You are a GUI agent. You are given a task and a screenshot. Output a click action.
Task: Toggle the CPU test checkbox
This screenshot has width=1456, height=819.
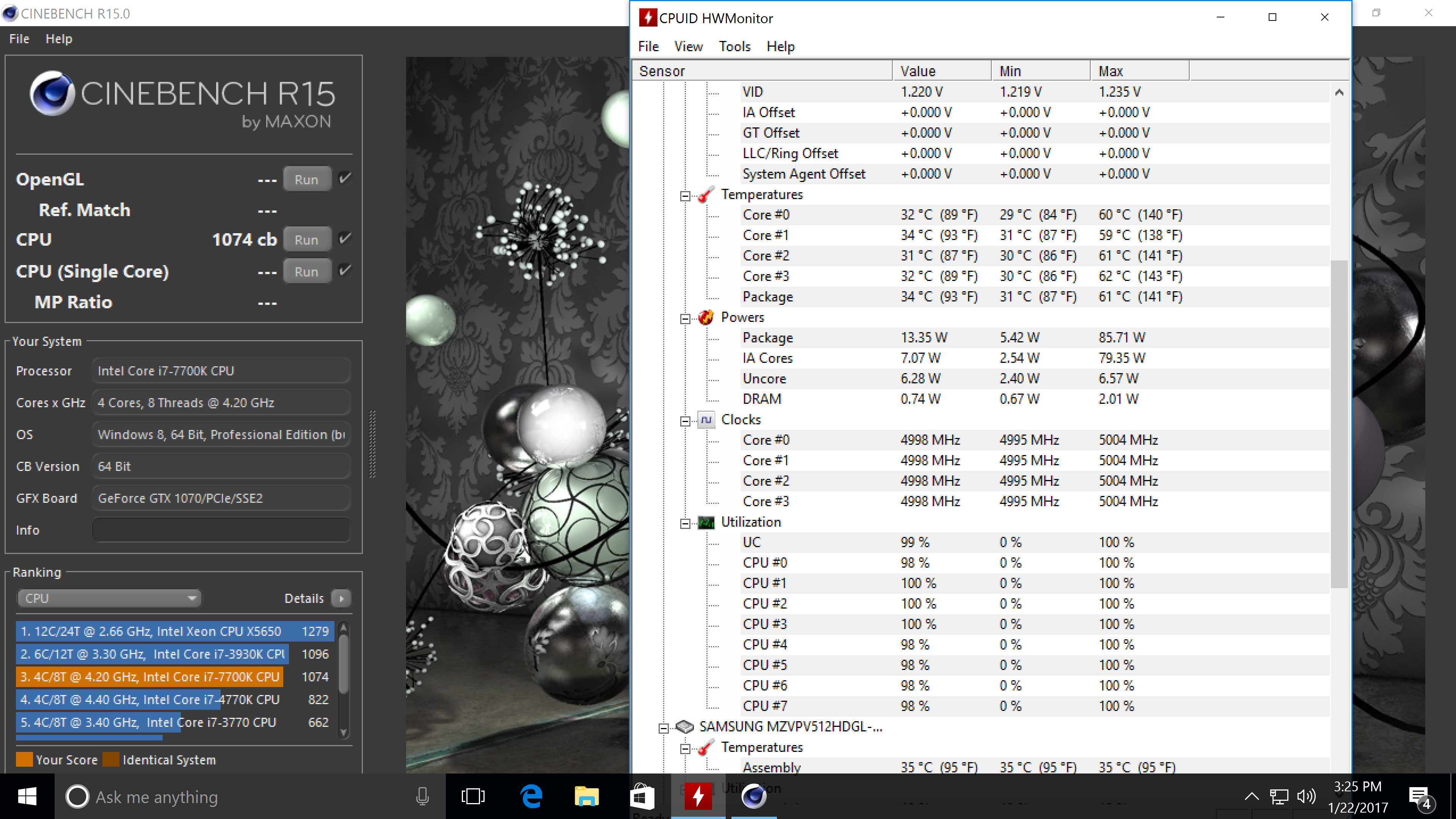[345, 238]
